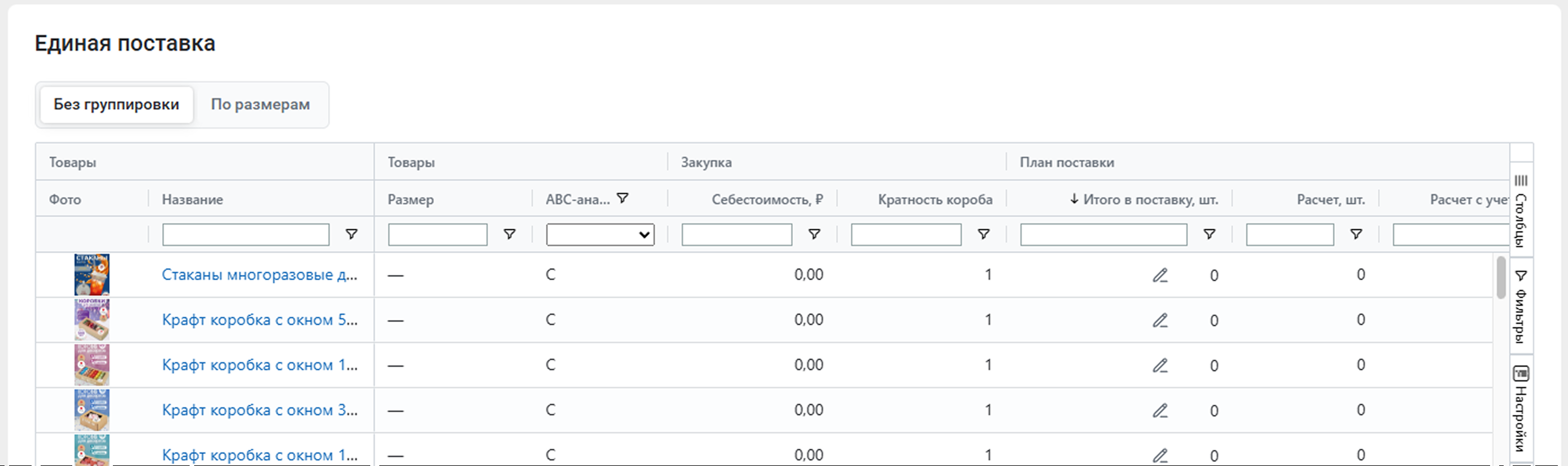Open the ABC-анализ filter dropdown

click(x=599, y=235)
